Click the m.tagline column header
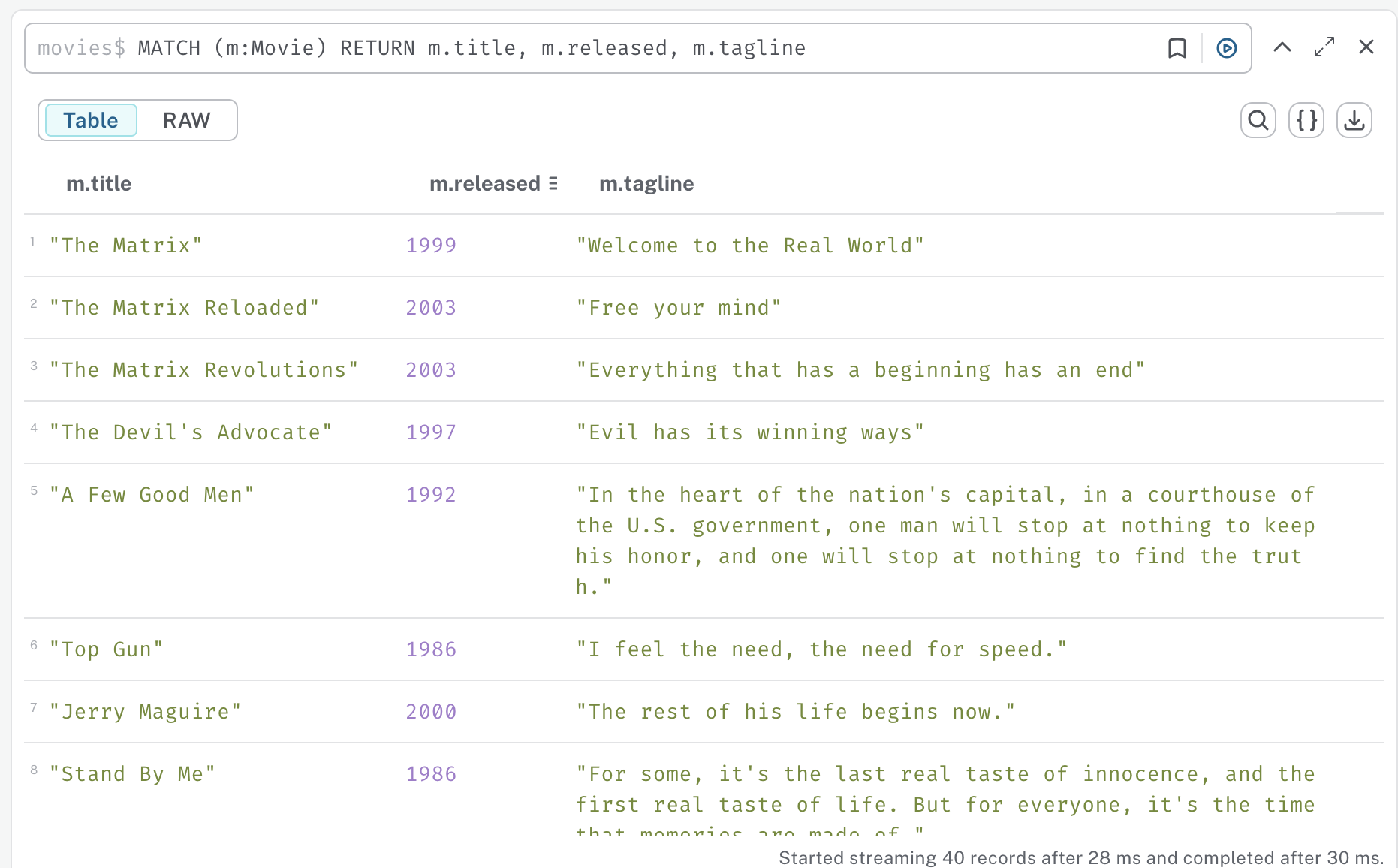1398x868 pixels. pos(646,184)
